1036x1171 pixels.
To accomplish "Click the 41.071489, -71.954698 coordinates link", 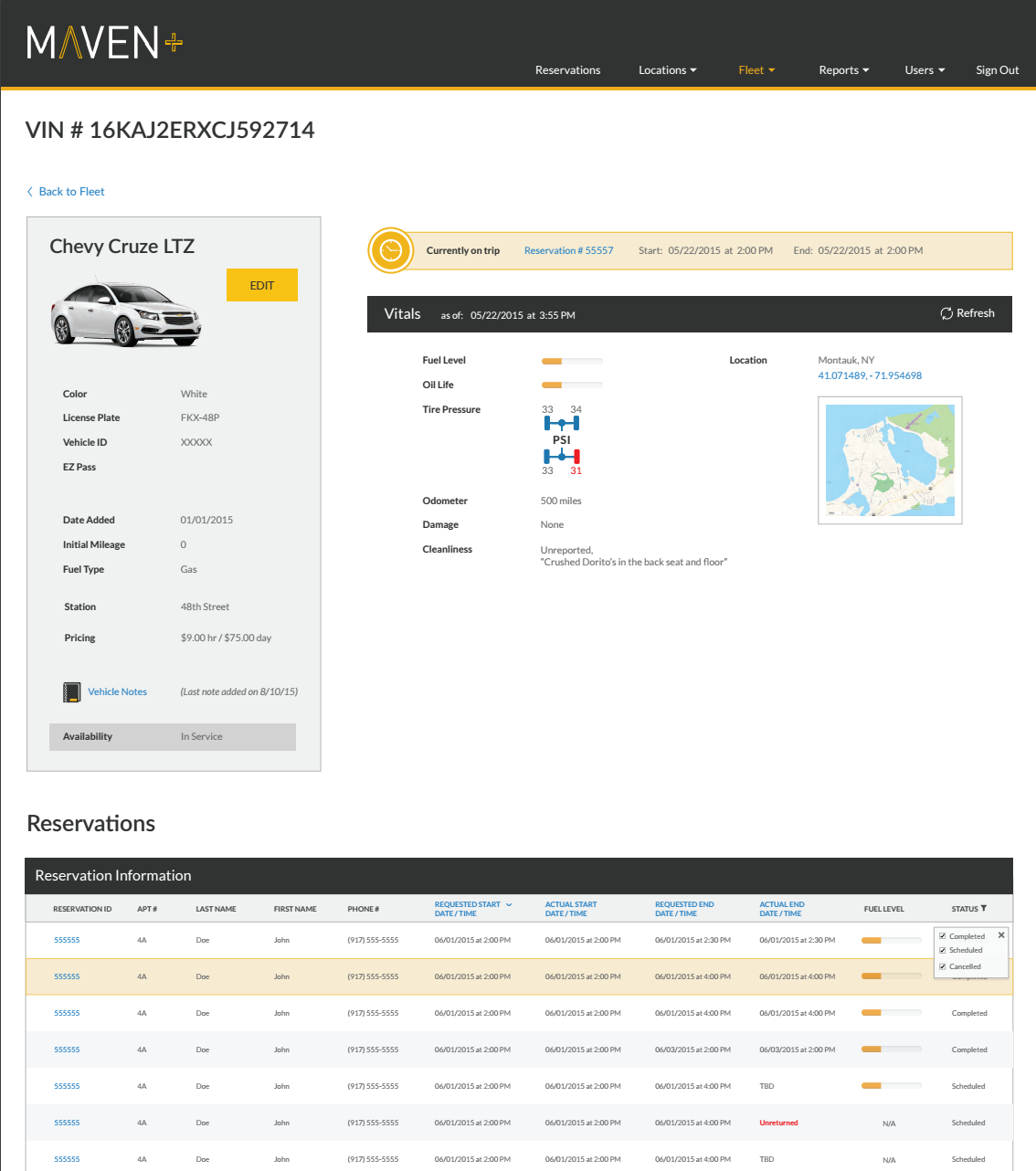I will click(870, 375).
